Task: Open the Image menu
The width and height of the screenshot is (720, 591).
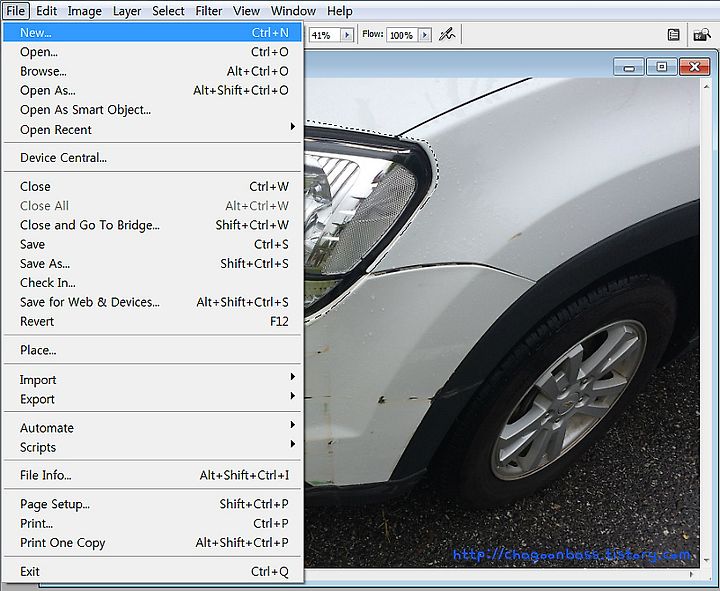Action: pyautogui.click(x=84, y=11)
